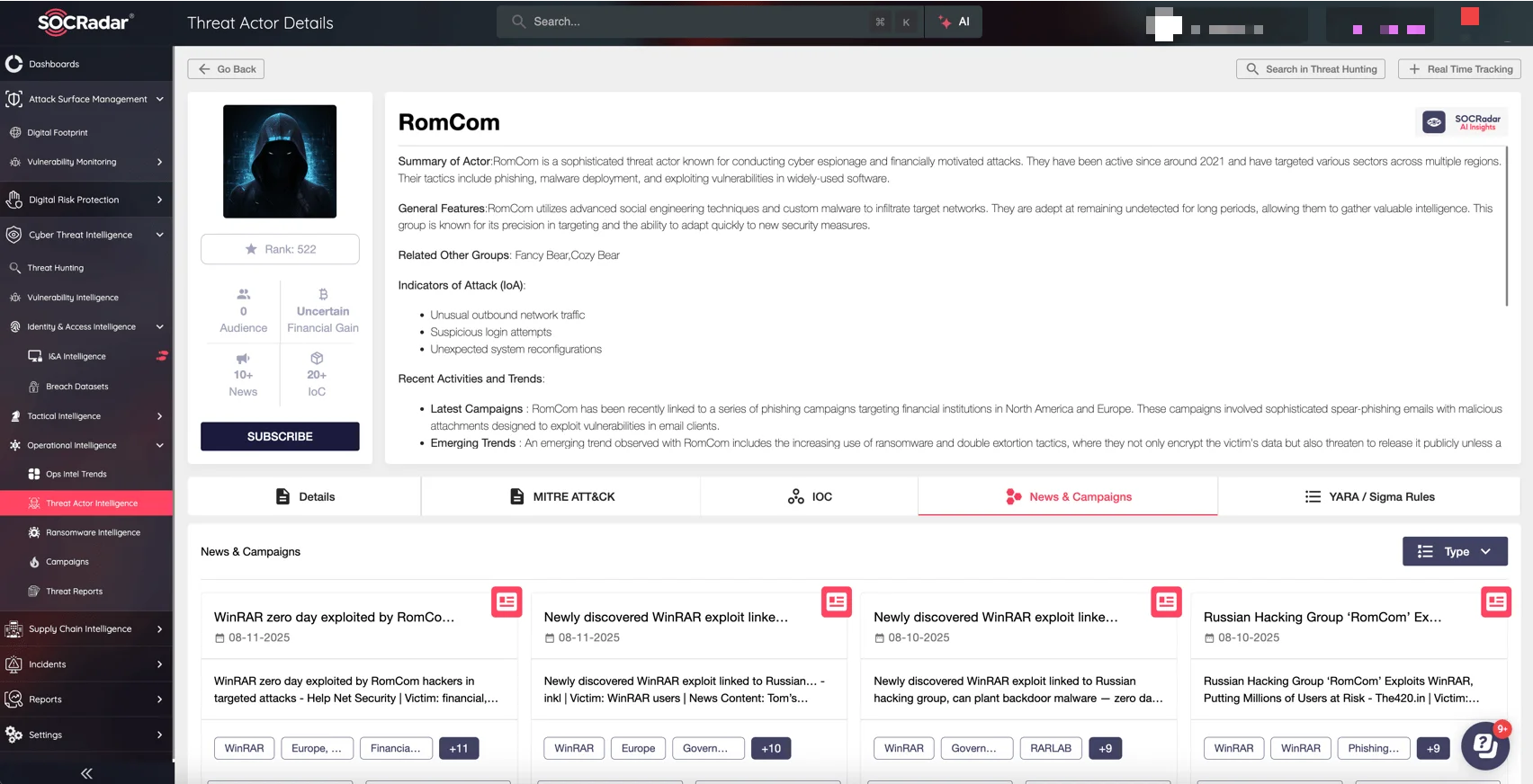Open SOCRadar AI Insights badge
This screenshot has height=784, width=1533.
pyautogui.click(x=1461, y=121)
